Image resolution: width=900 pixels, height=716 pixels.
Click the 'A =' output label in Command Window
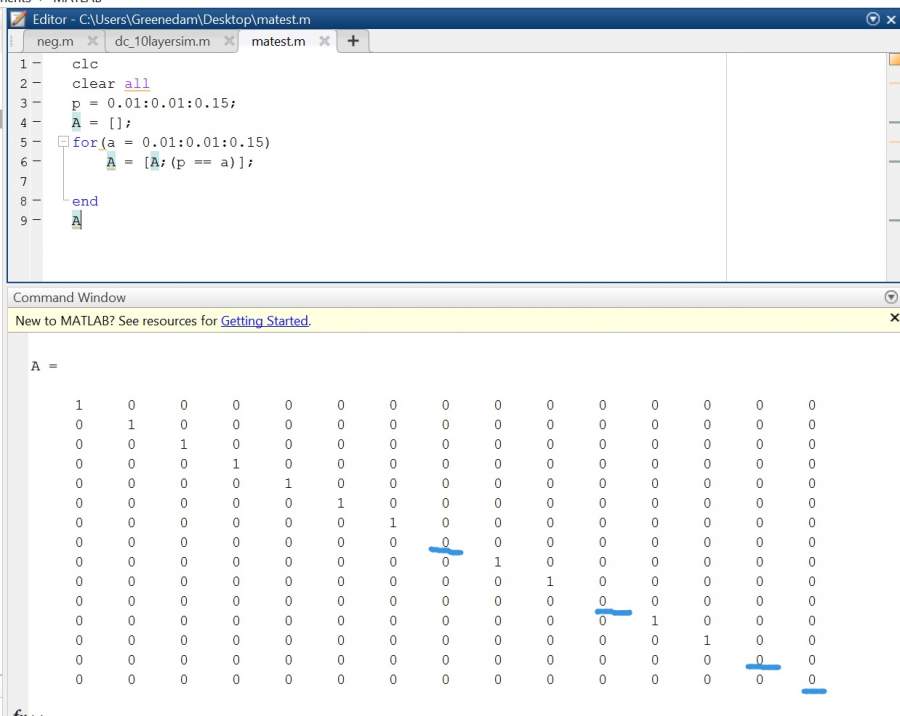44,366
